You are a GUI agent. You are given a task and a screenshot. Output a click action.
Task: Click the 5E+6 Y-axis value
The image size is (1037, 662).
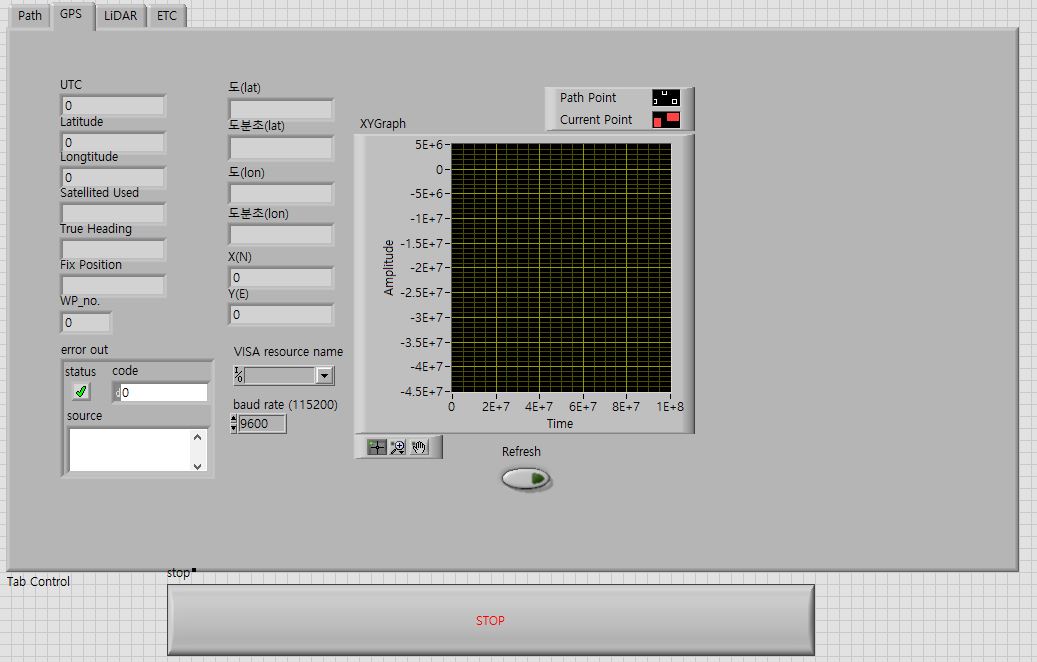click(x=429, y=144)
